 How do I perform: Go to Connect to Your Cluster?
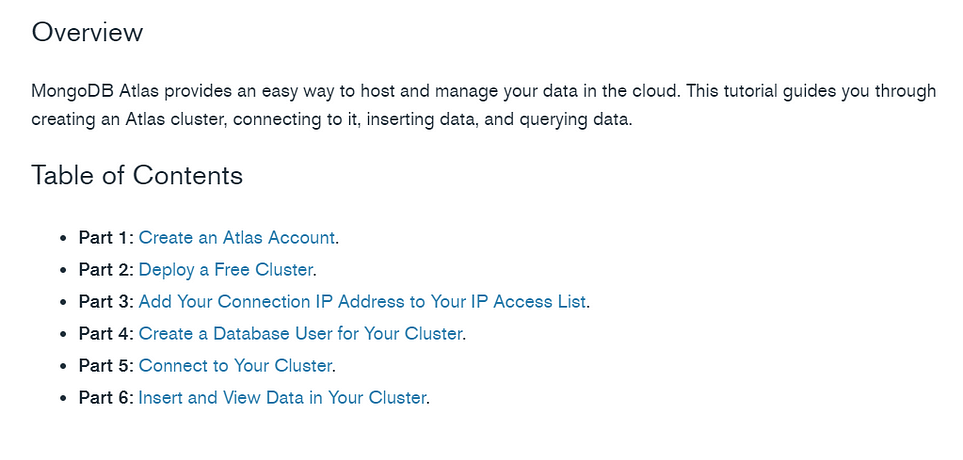point(236,365)
